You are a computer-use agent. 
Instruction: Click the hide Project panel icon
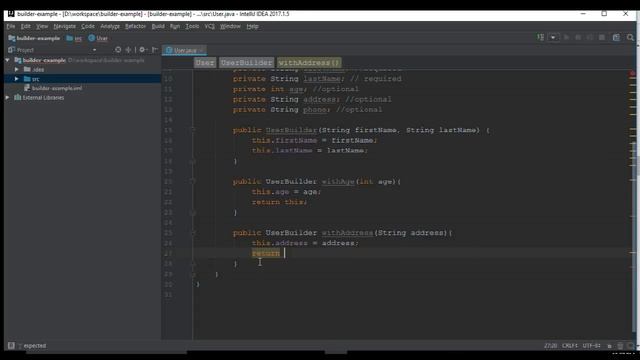[155, 50]
